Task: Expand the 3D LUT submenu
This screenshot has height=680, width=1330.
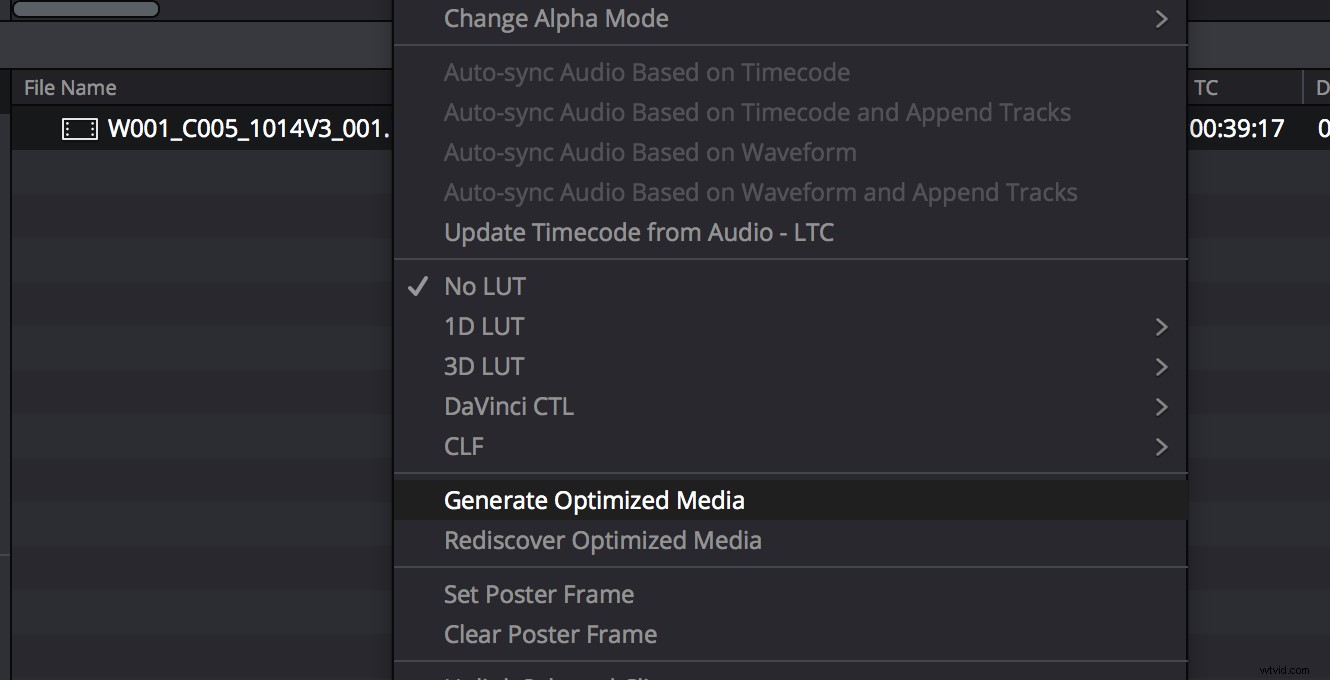Action: point(483,366)
